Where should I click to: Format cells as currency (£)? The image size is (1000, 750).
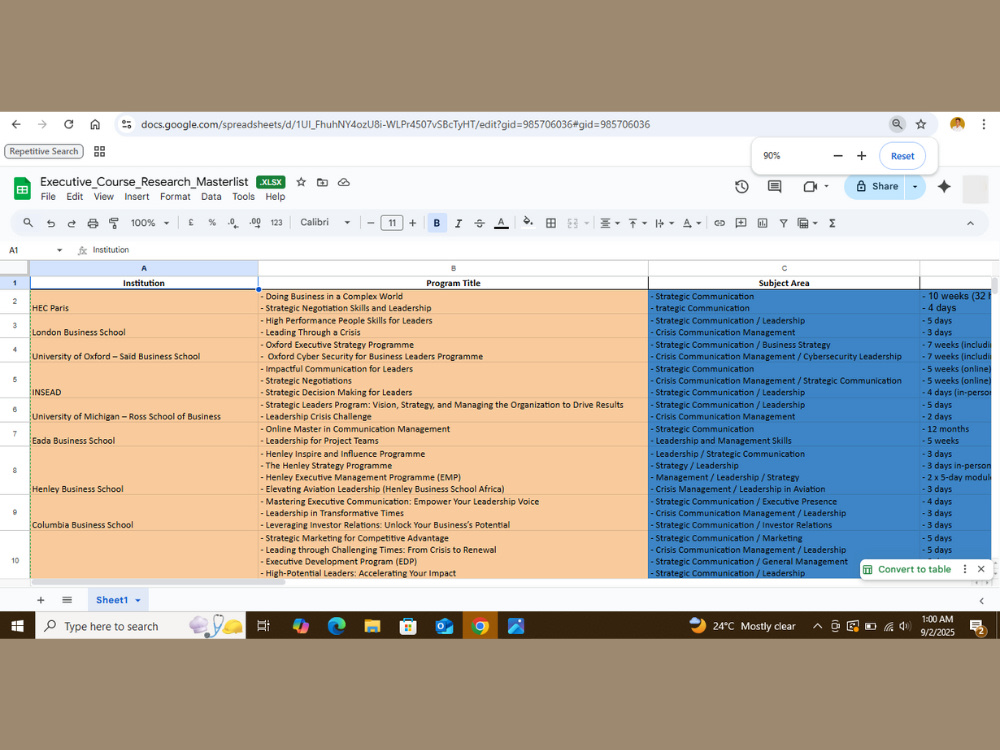click(191, 223)
